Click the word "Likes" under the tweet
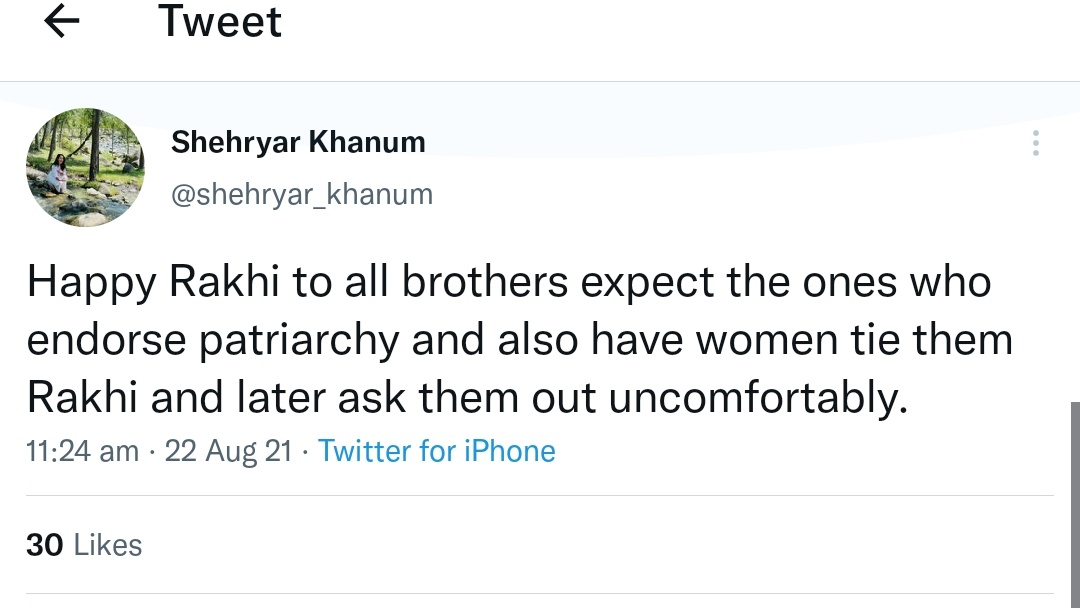The height and width of the screenshot is (608, 1080). coord(108,545)
